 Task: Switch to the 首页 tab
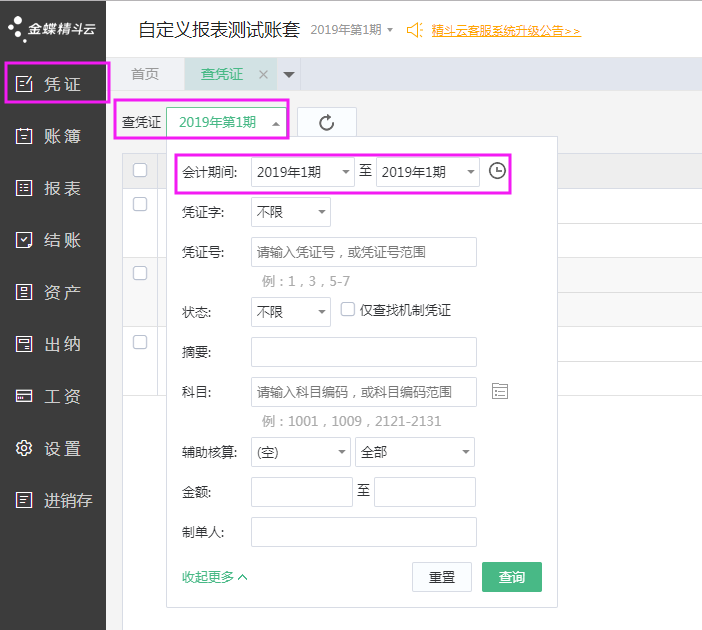[x=145, y=74]
